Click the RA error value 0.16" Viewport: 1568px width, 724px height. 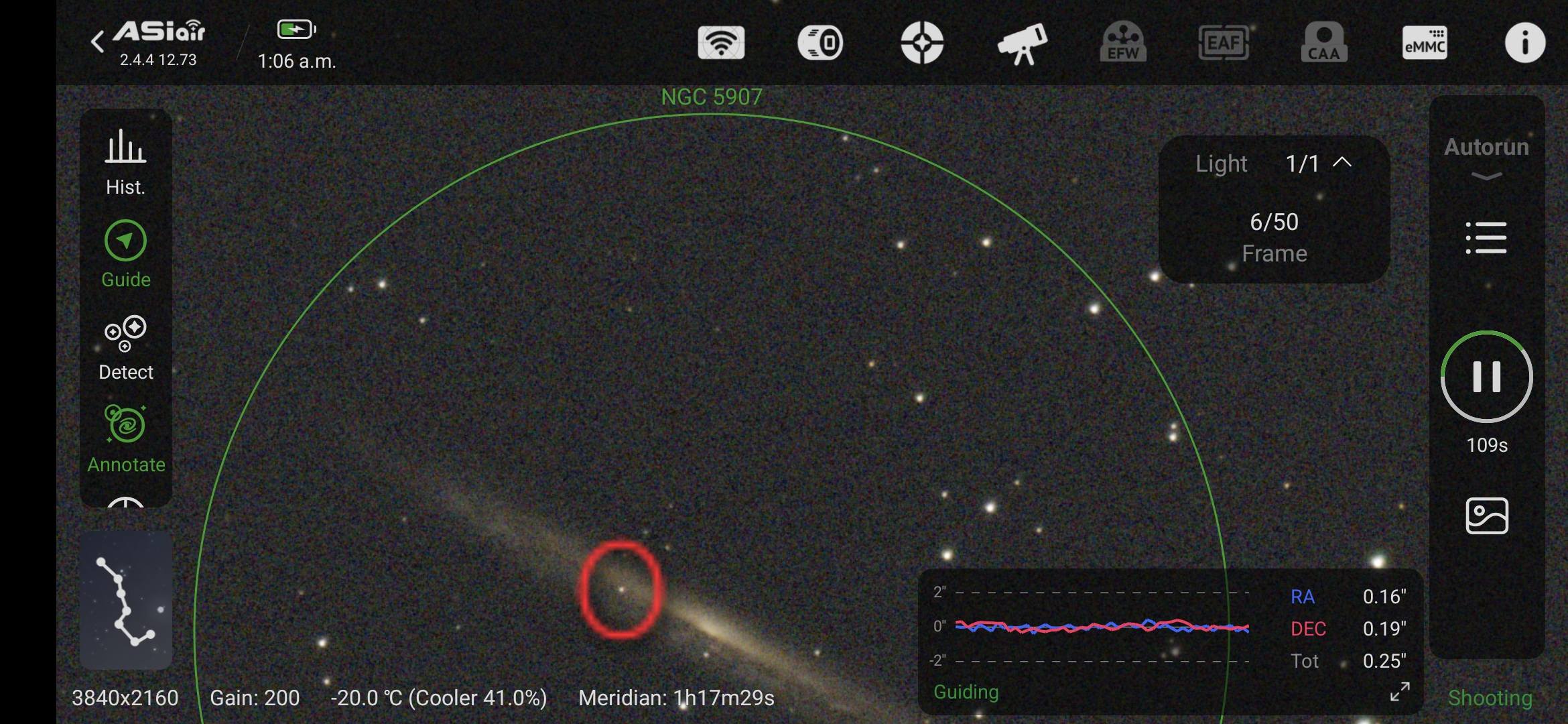tap(1384, 597)
